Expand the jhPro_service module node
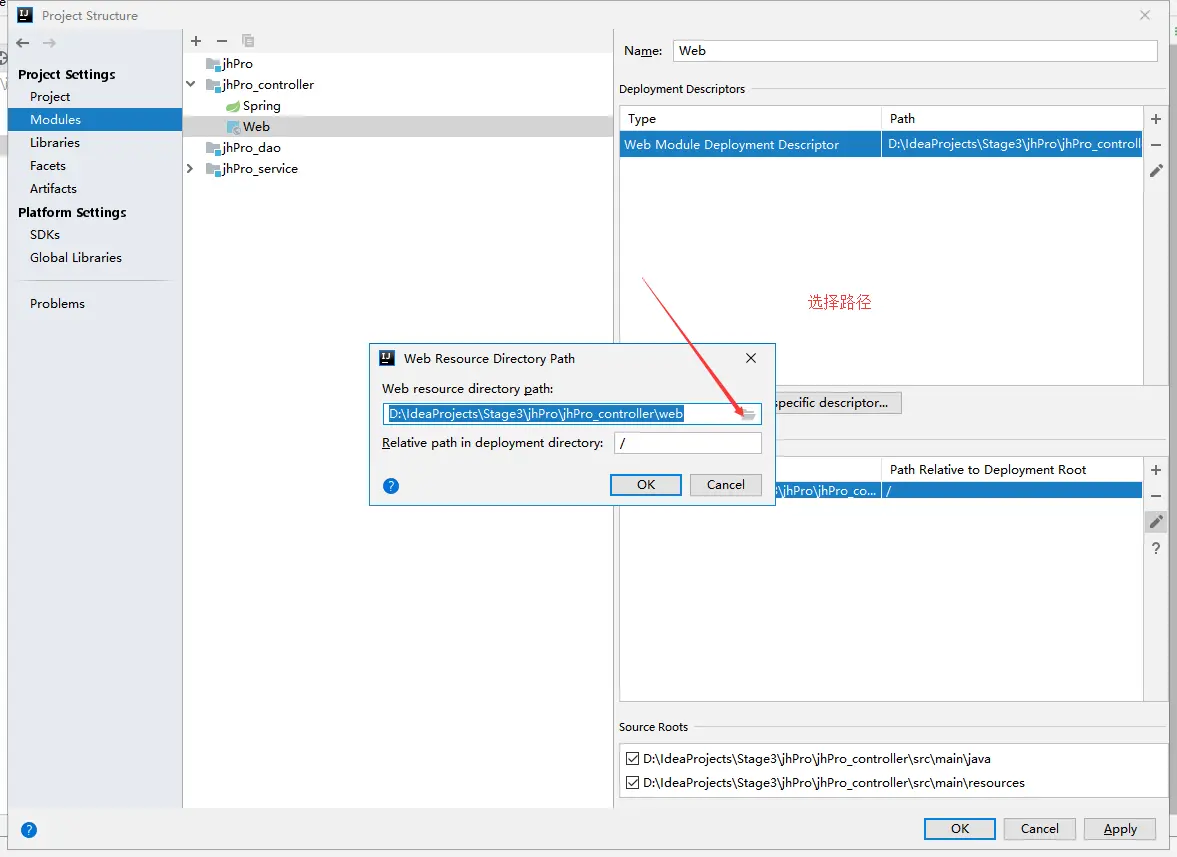 [191, 169]
